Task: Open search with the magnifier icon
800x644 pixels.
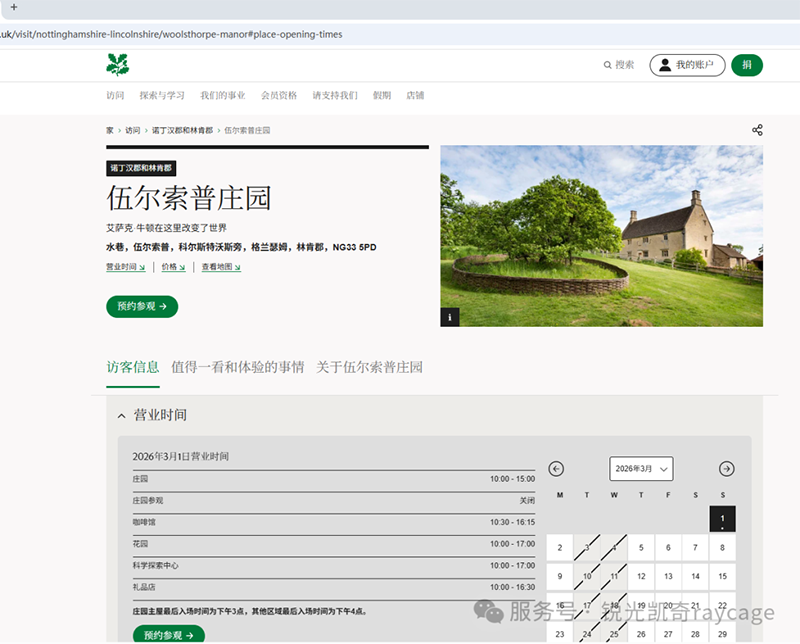Action: (607, 63)
